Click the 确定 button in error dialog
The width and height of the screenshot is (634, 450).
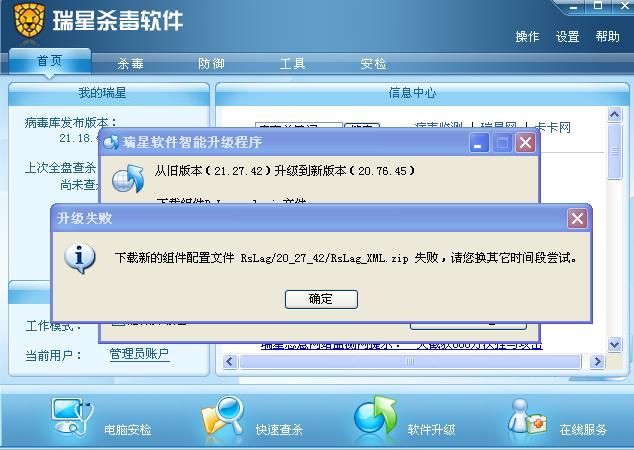click(x=321, y=299)
